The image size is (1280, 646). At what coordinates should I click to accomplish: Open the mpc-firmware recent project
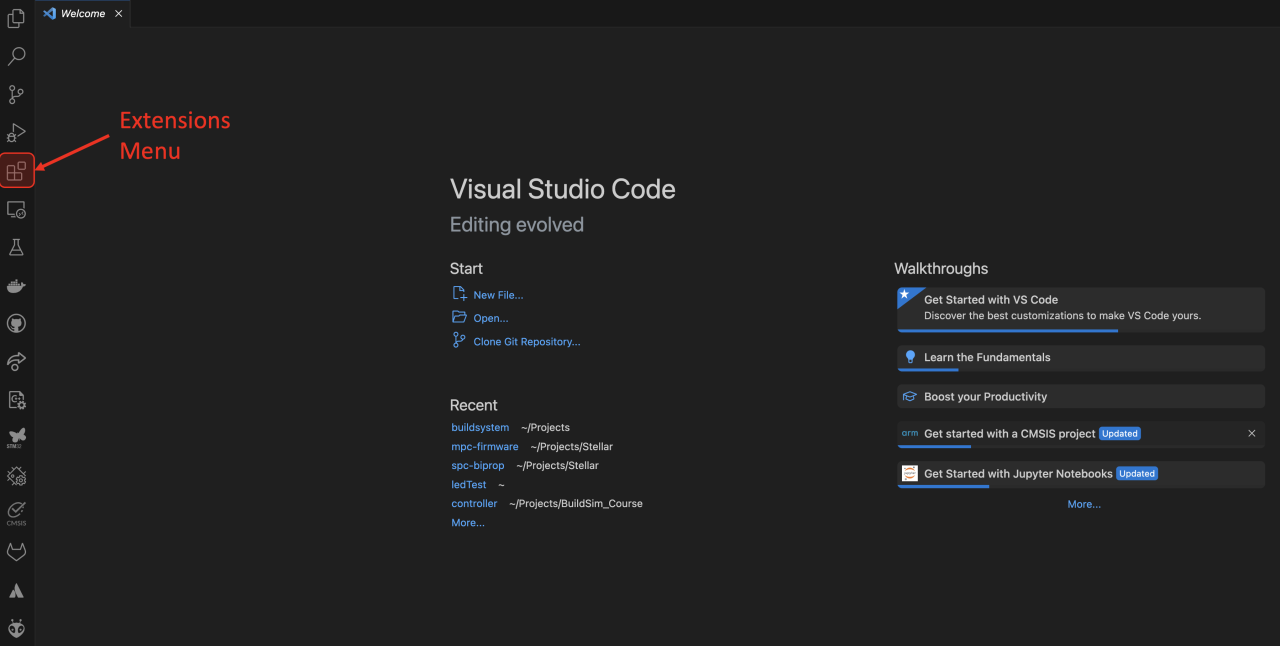tap(485, 446)
